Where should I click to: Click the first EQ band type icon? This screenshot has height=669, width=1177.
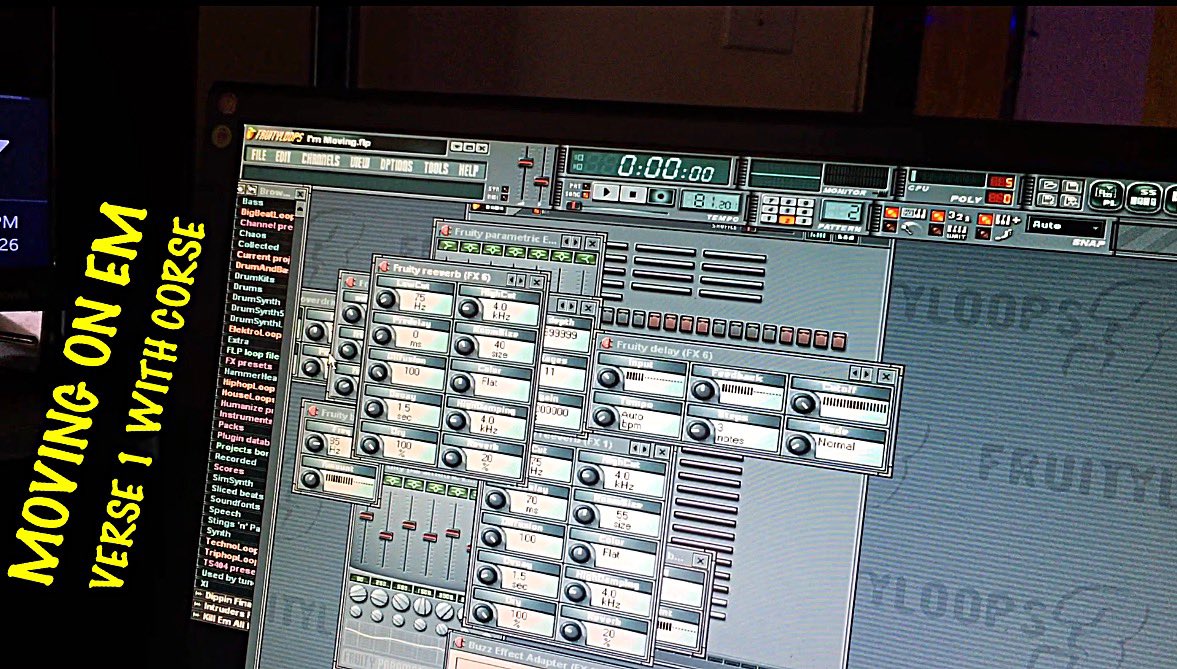pos(448,246)
